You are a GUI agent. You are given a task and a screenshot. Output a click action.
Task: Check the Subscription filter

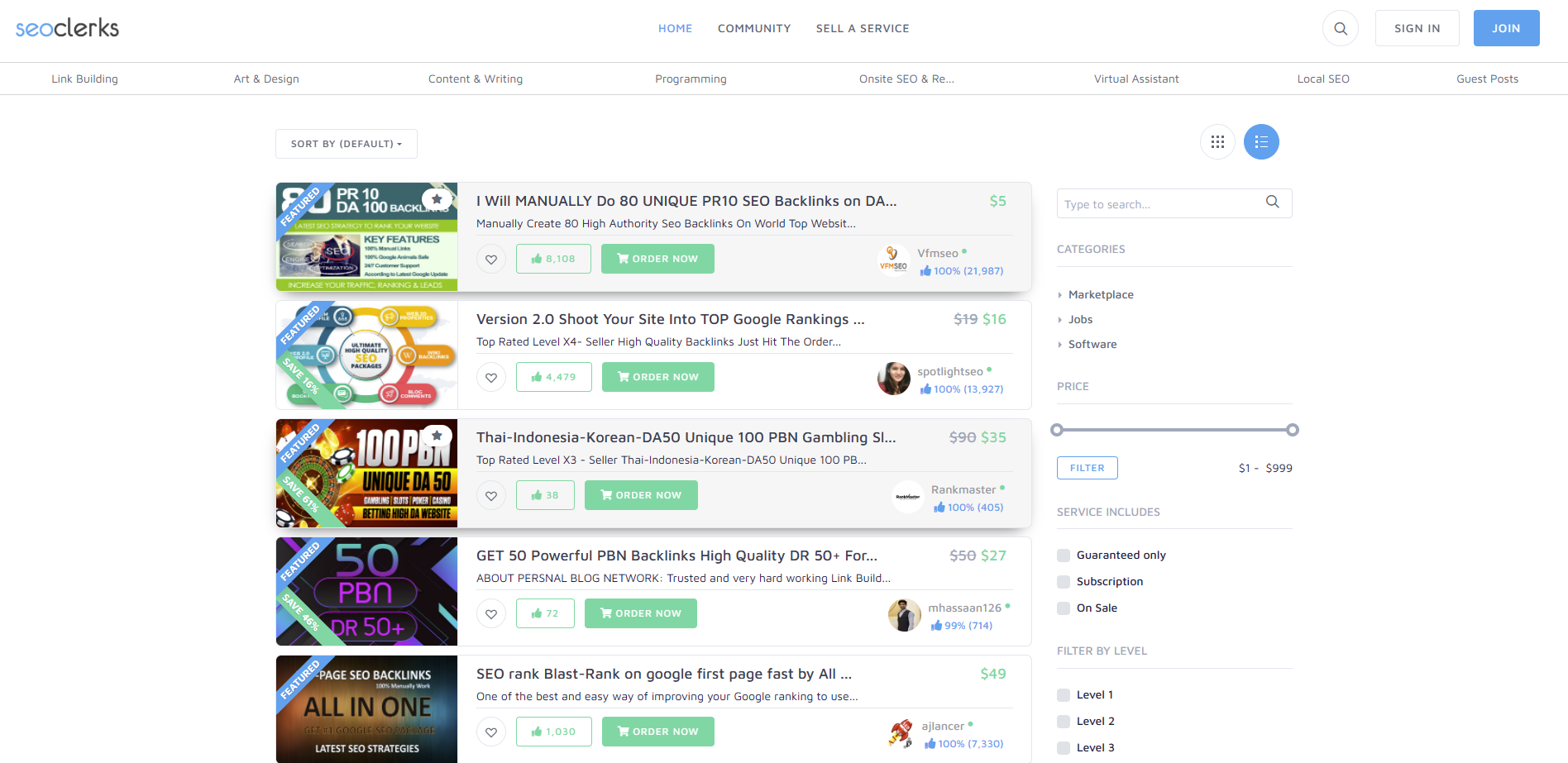1064,582
